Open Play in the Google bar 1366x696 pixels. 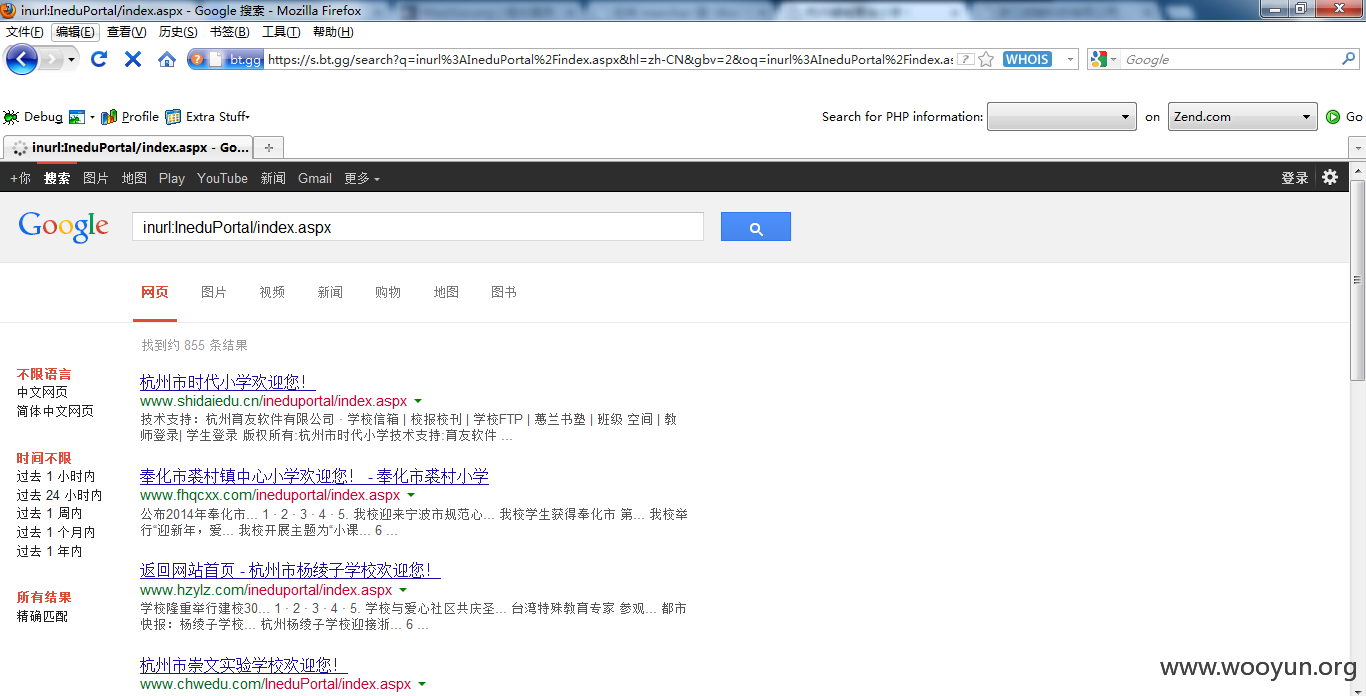[172, 178]
